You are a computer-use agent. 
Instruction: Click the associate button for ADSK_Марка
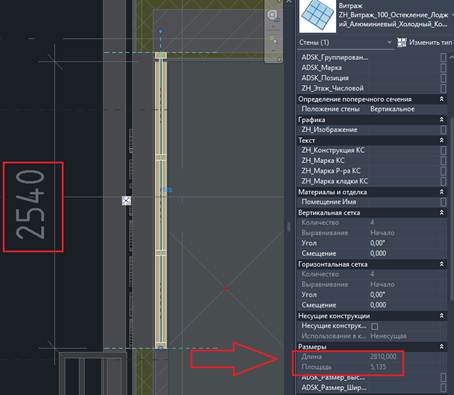click(x=443, y=68)
